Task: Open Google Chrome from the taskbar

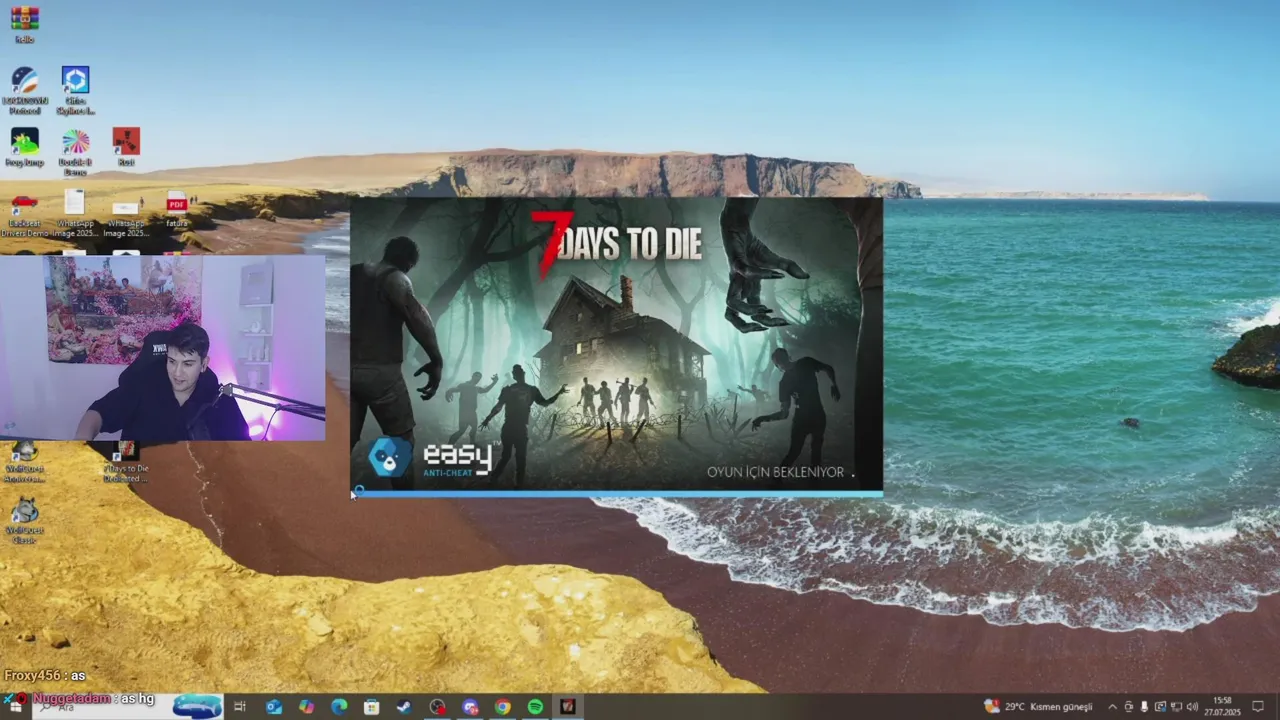Action: click(x=503, y=707)
